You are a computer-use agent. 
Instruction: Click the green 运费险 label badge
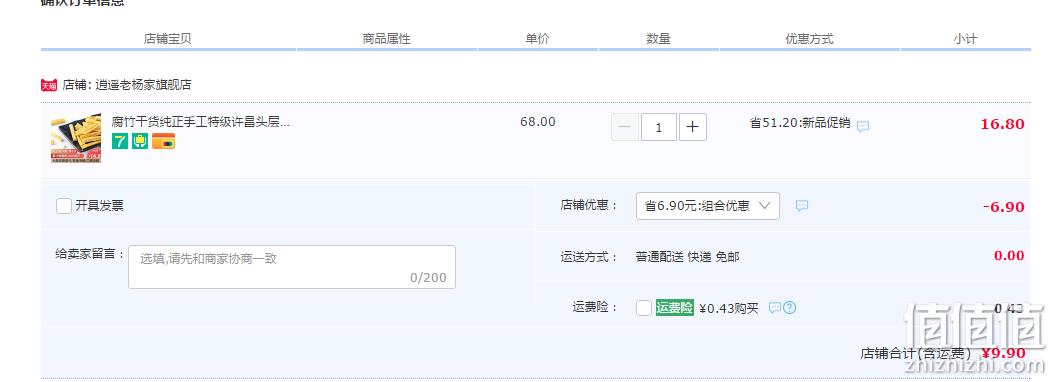675,307
